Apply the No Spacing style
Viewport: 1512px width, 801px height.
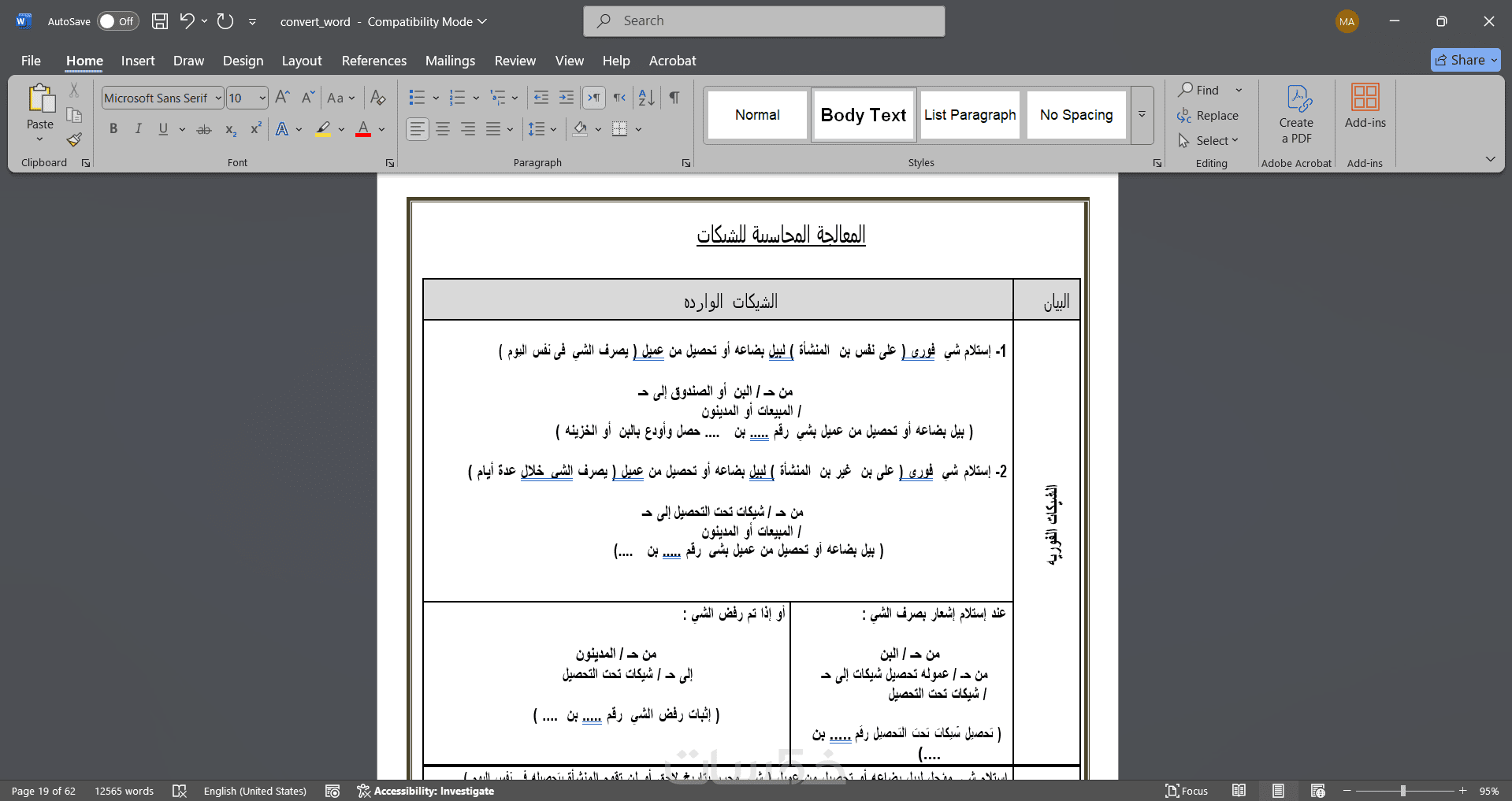1076,115
